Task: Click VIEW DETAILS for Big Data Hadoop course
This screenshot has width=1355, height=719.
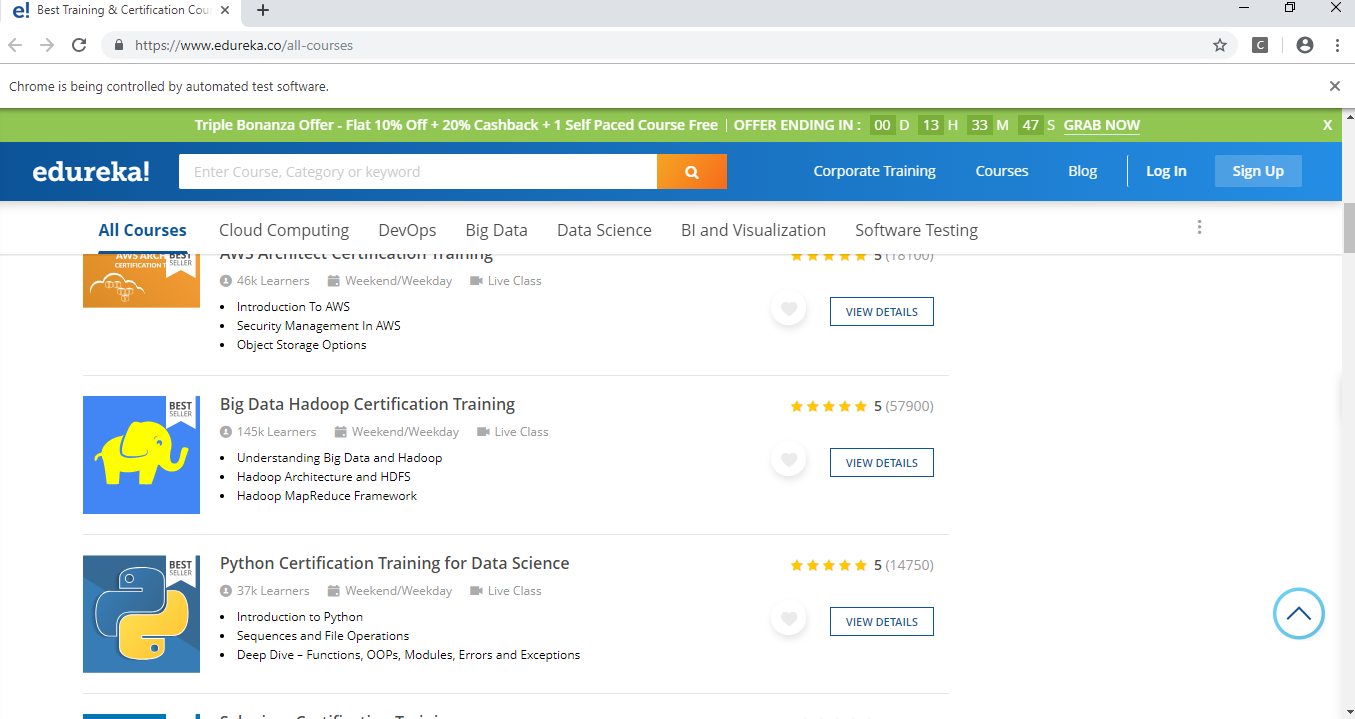Action: pos(881,462)
